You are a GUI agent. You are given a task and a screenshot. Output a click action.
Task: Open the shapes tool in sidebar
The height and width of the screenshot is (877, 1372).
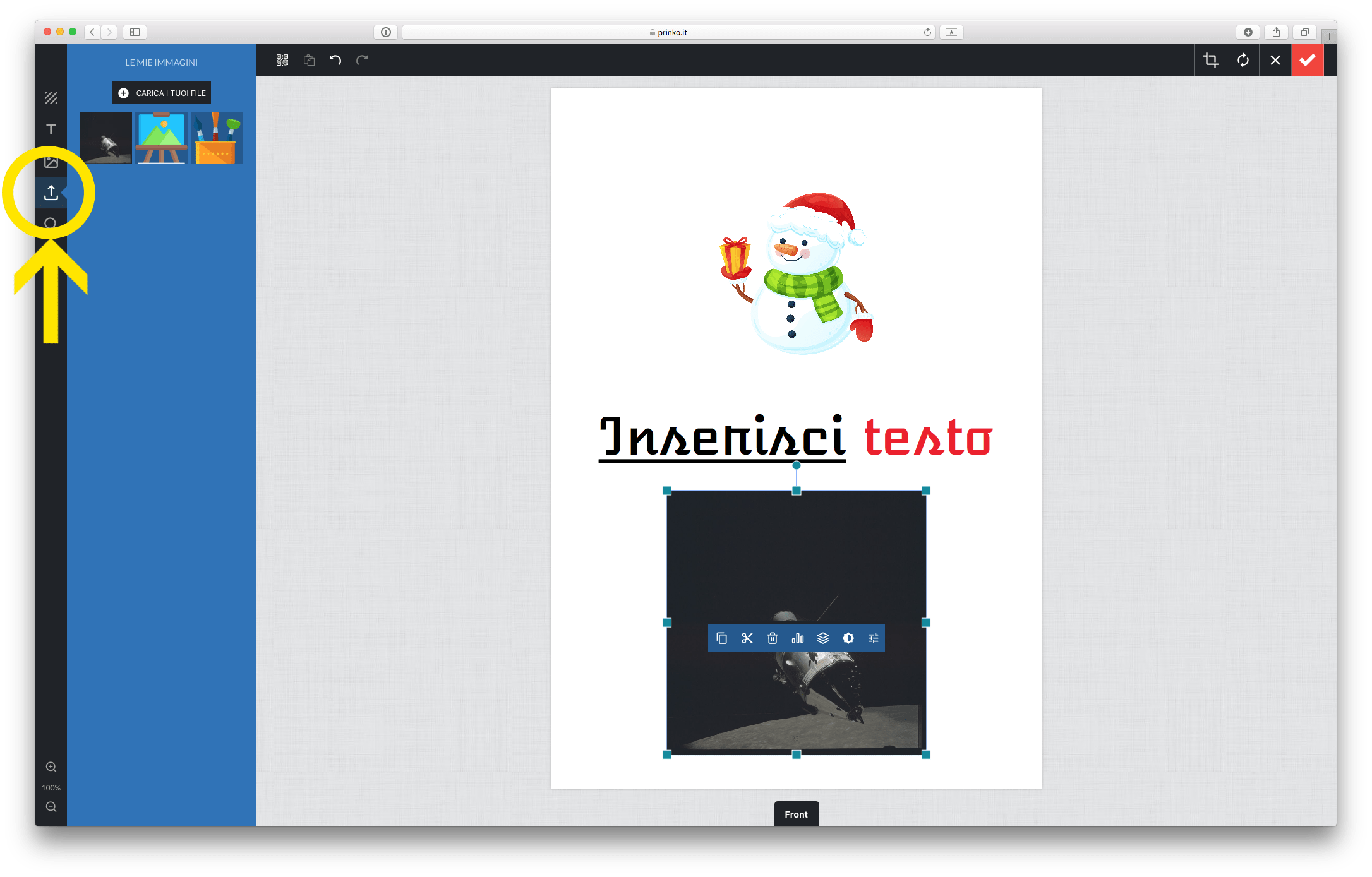point(51,223)
